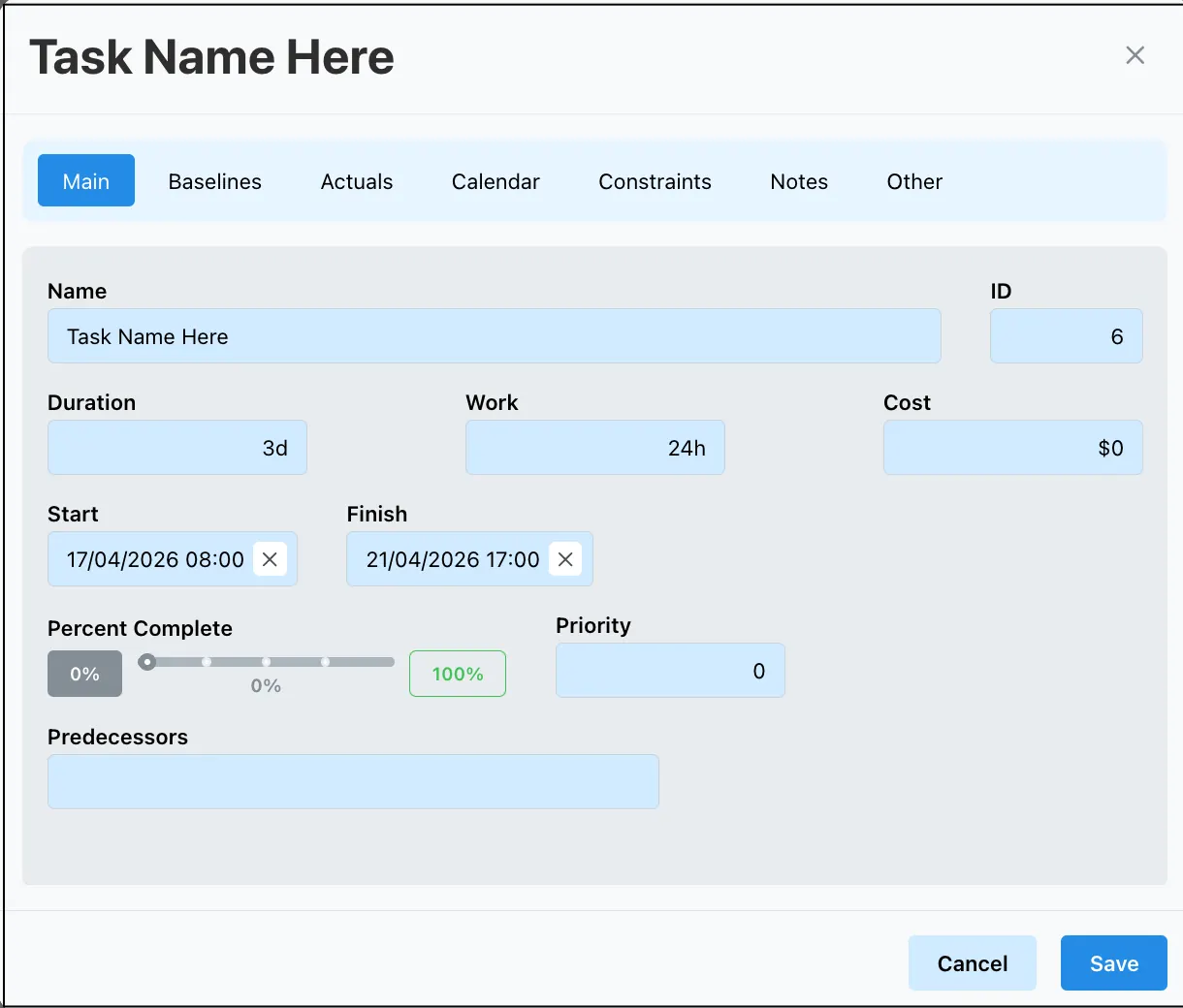Set percent complete with the 100% button
This screenshot has height=1008, width=1183.
pos(458,674)
